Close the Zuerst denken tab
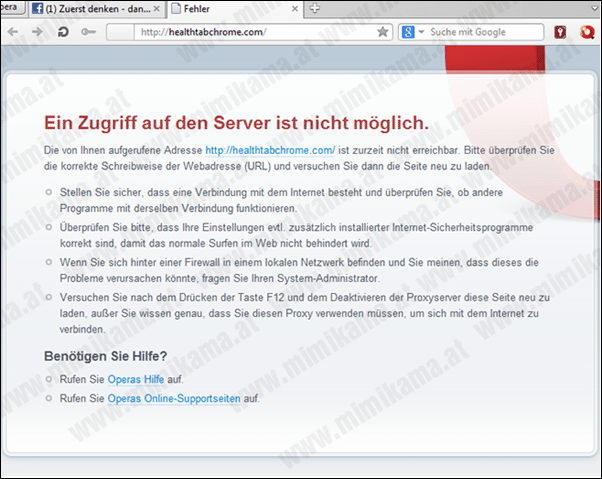The width and height of the screenshot is (602, 479). (x=157, y=9)
